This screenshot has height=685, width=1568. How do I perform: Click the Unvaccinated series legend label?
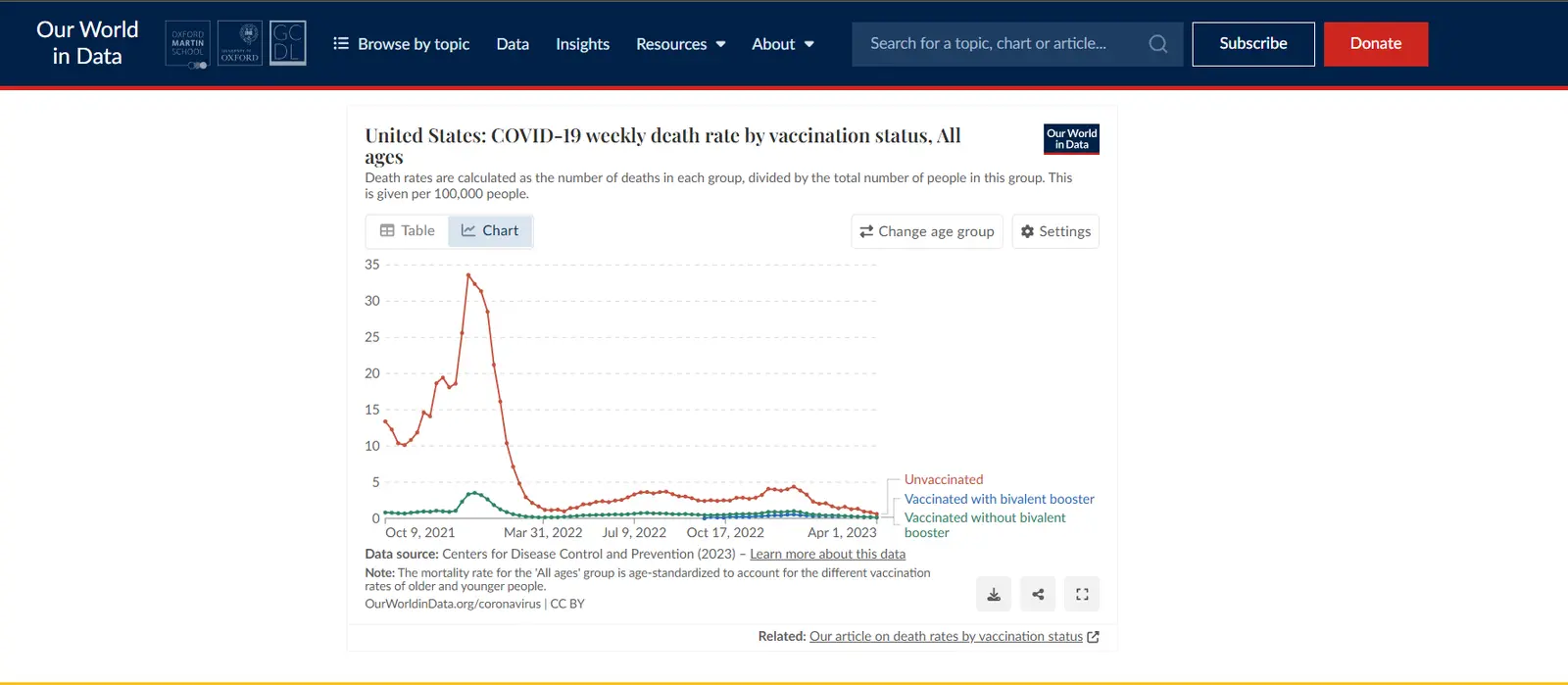tap(943, 479)
